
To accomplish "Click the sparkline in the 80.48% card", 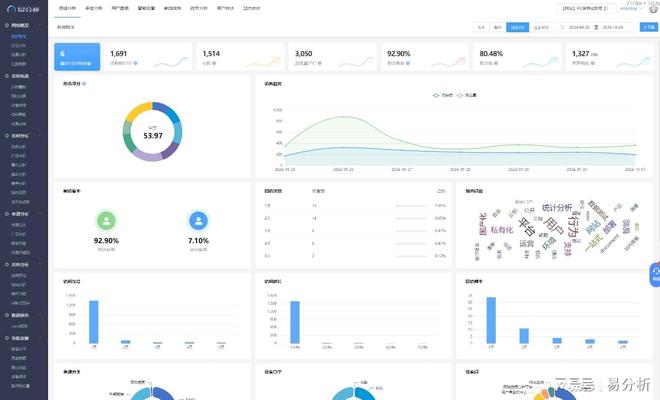I will click(x=541, y=62).
